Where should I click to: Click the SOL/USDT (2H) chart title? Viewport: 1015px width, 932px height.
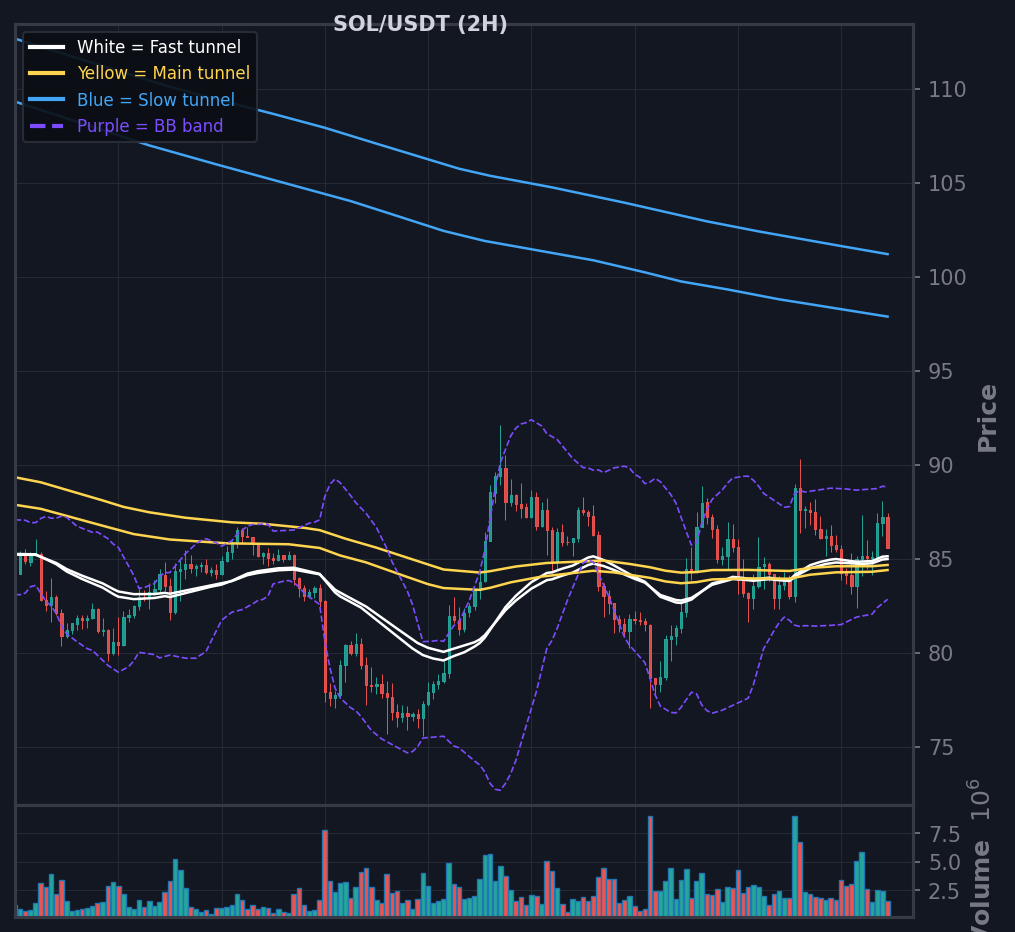click(420, 24)
